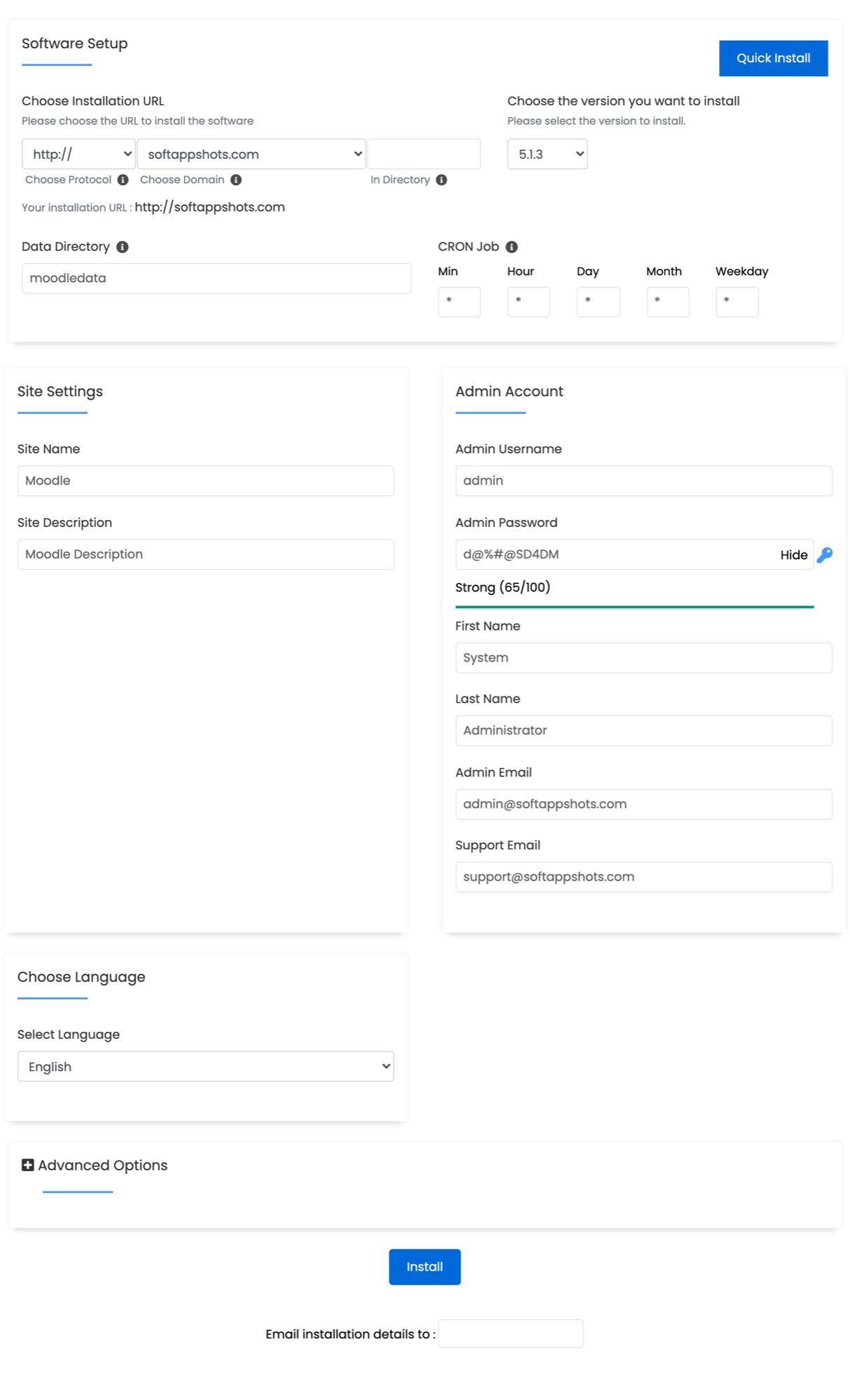Click the CRON Month field
Image resolution: width=850 pixels, height=1400 pixels.
668,302
